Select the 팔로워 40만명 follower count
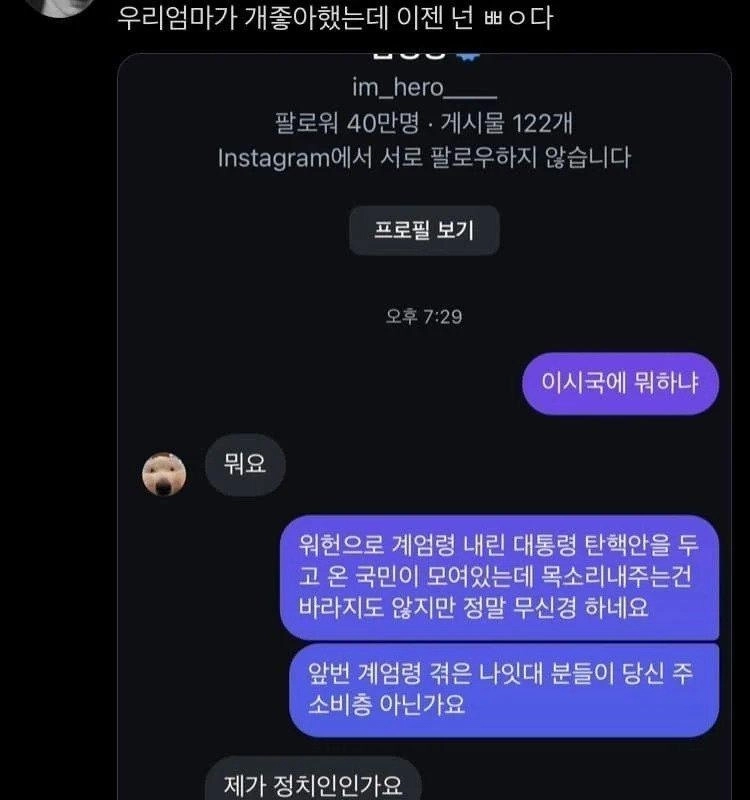The height and width of the screenshot is (800, 750). click(347, 123)
